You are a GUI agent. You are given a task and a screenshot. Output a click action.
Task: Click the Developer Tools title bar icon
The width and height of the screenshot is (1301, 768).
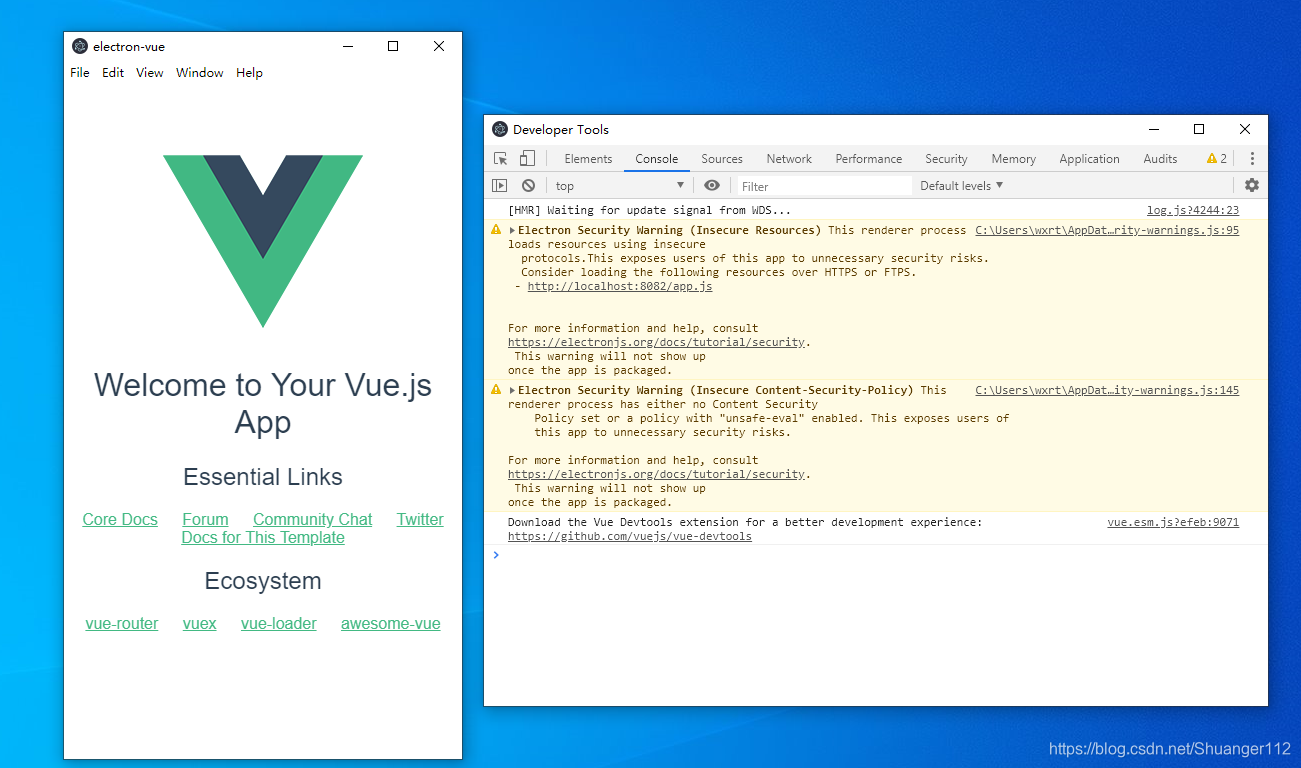tap(499, 129)
